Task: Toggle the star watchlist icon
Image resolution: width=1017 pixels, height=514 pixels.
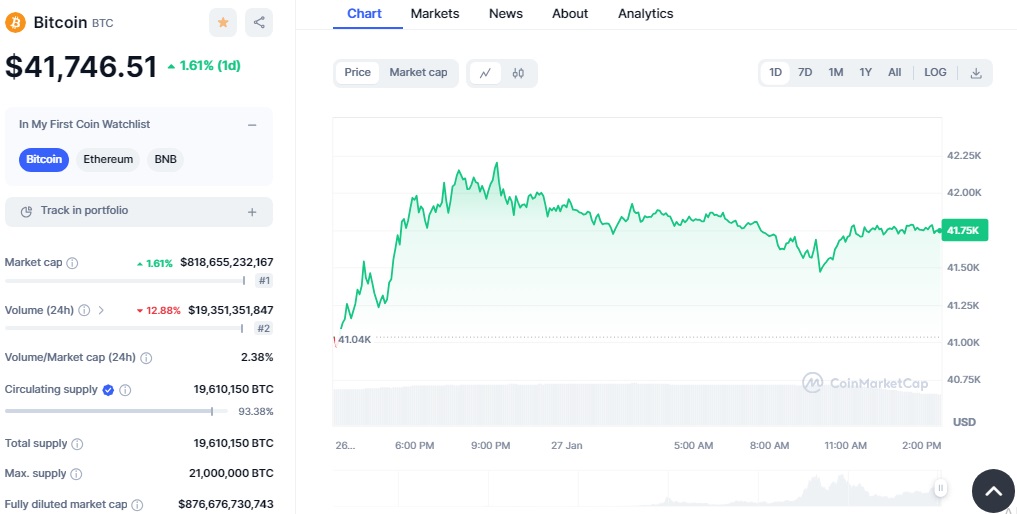Action: [x=222, y=23]
